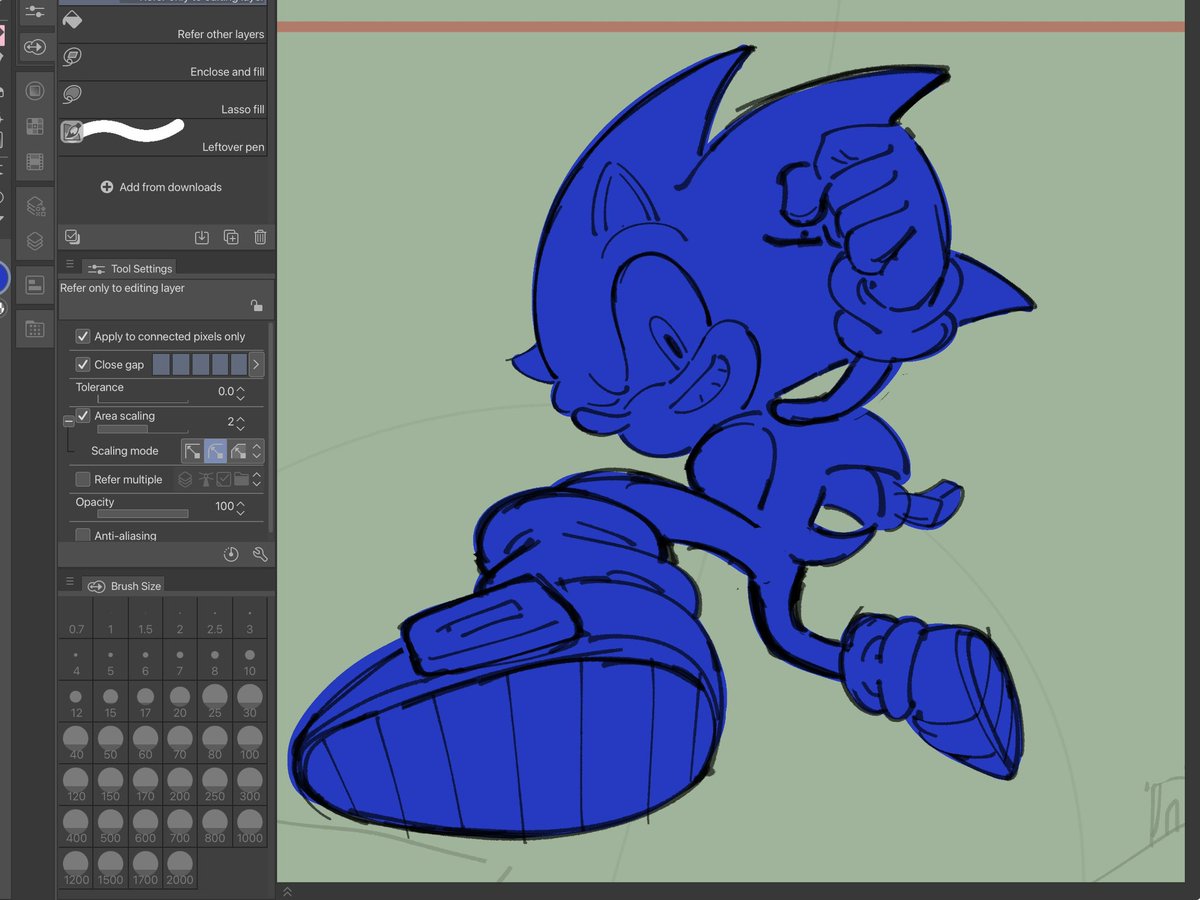Expand the canvas bottom double-chevron

click(287, 891)
